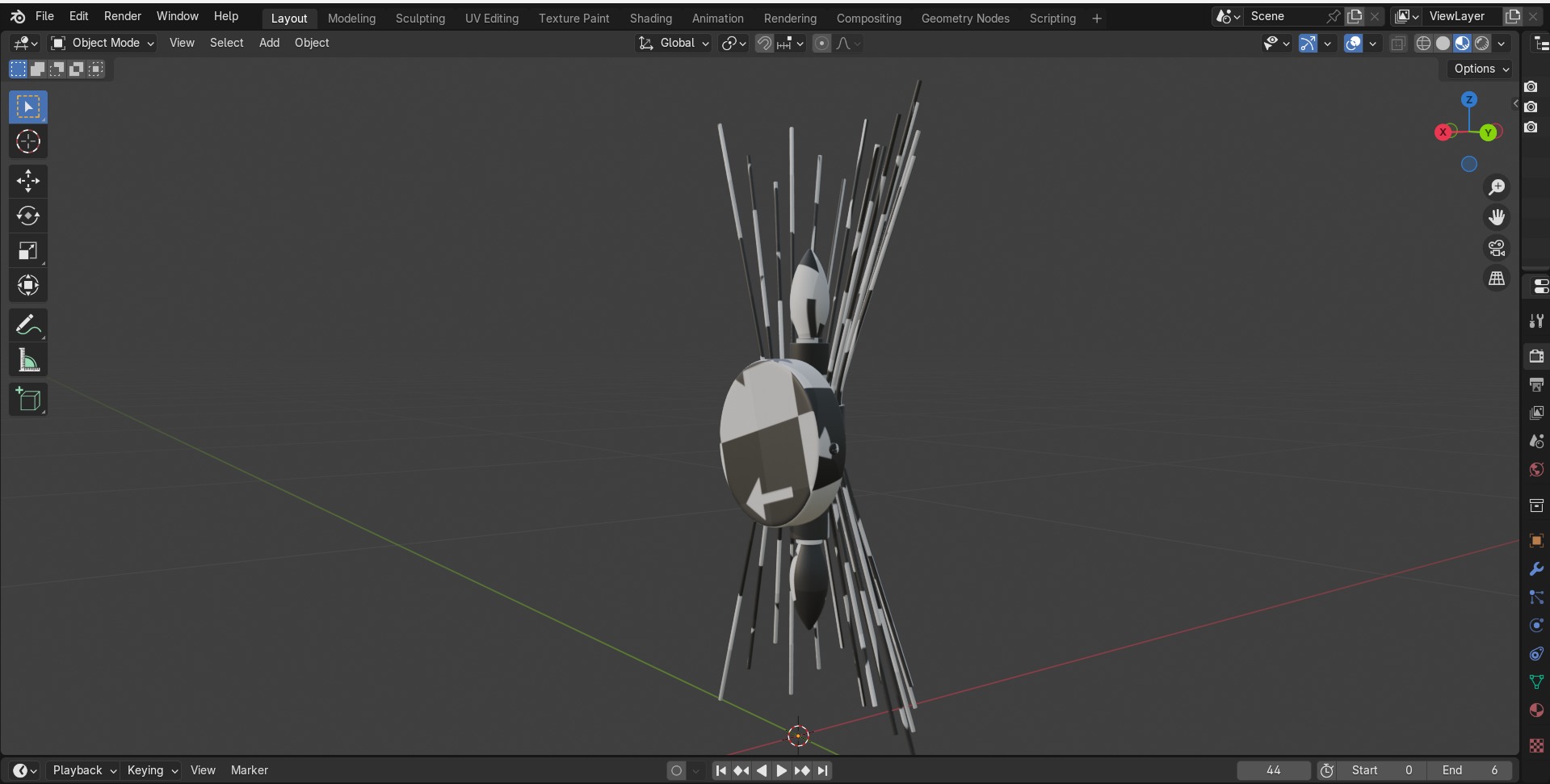Open the Output properties tab
1550x784 pixels.
click(1536, 384)
